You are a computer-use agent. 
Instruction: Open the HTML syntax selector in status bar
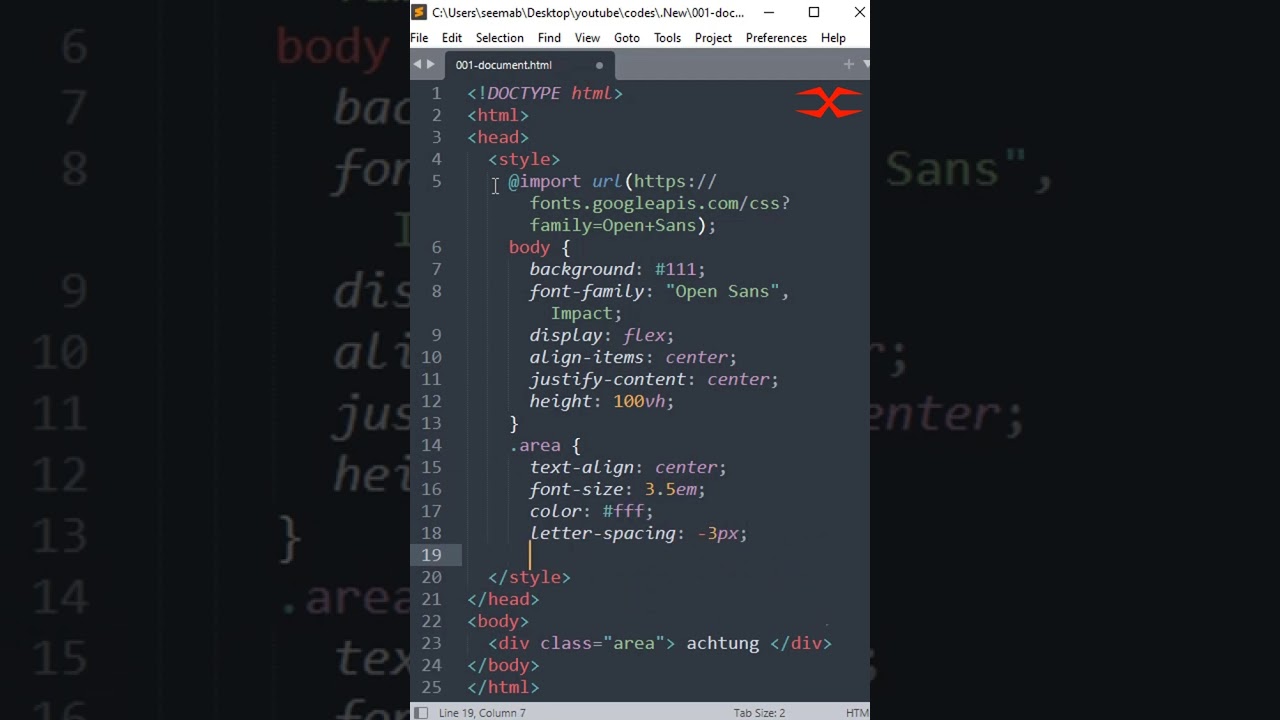tap(857, 713)
